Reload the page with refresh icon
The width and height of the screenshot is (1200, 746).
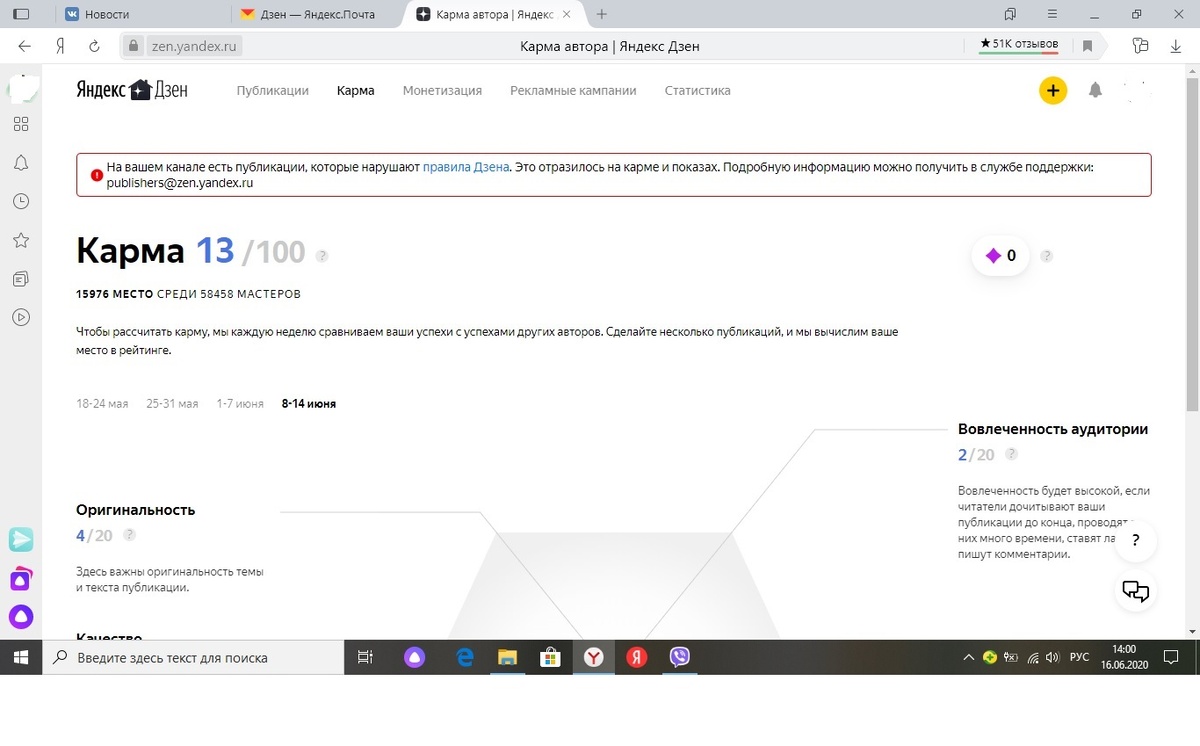(x=94, y=46)
